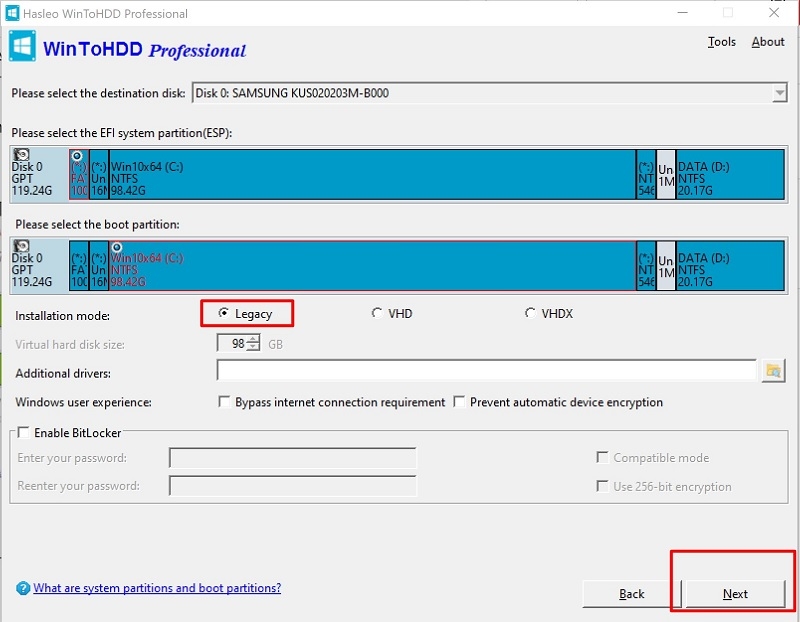Select 1M unallocated block in ESP panel

click(x=666, y=175)
